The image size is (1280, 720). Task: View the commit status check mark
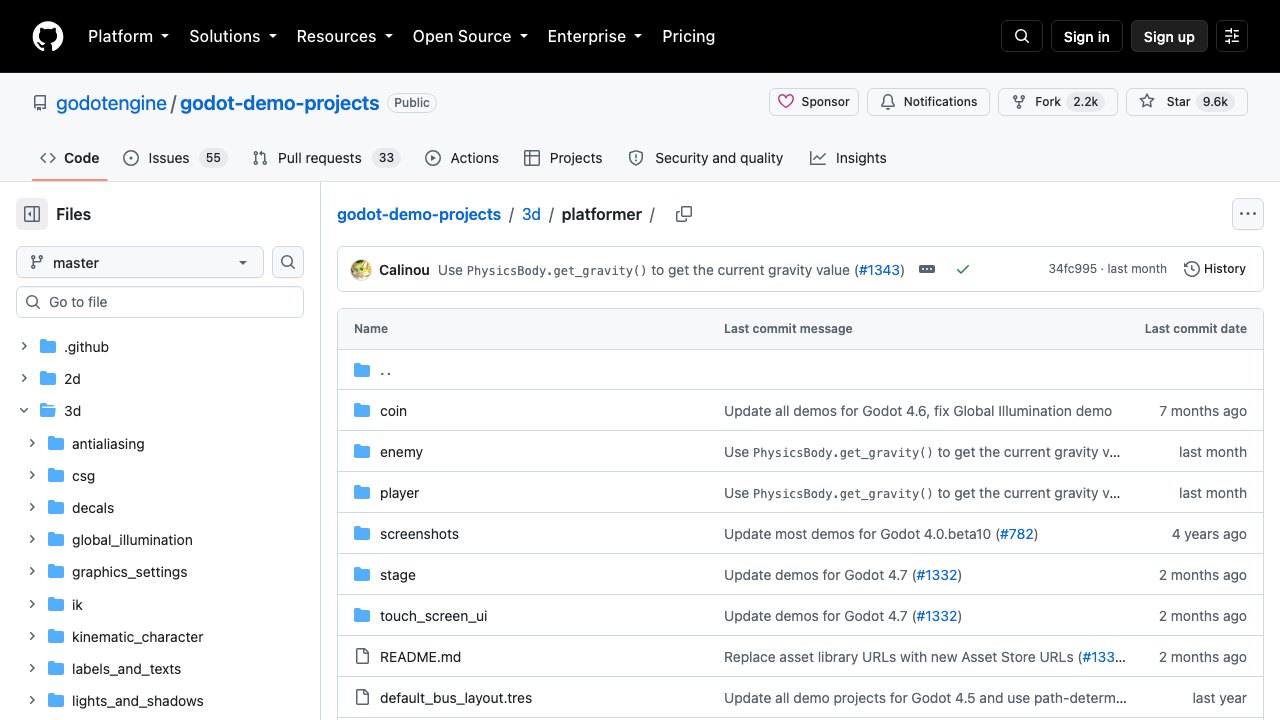(963, 269)
